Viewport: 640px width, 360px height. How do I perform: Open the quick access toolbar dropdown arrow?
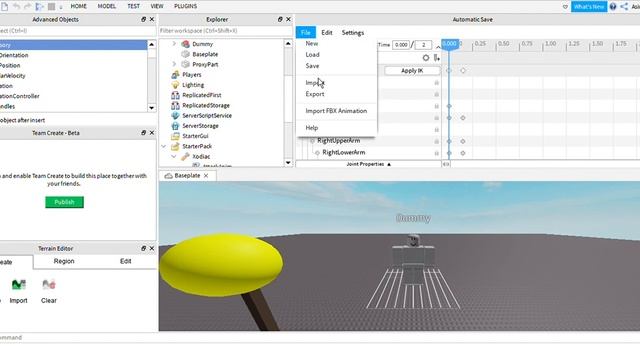[61, 7]
